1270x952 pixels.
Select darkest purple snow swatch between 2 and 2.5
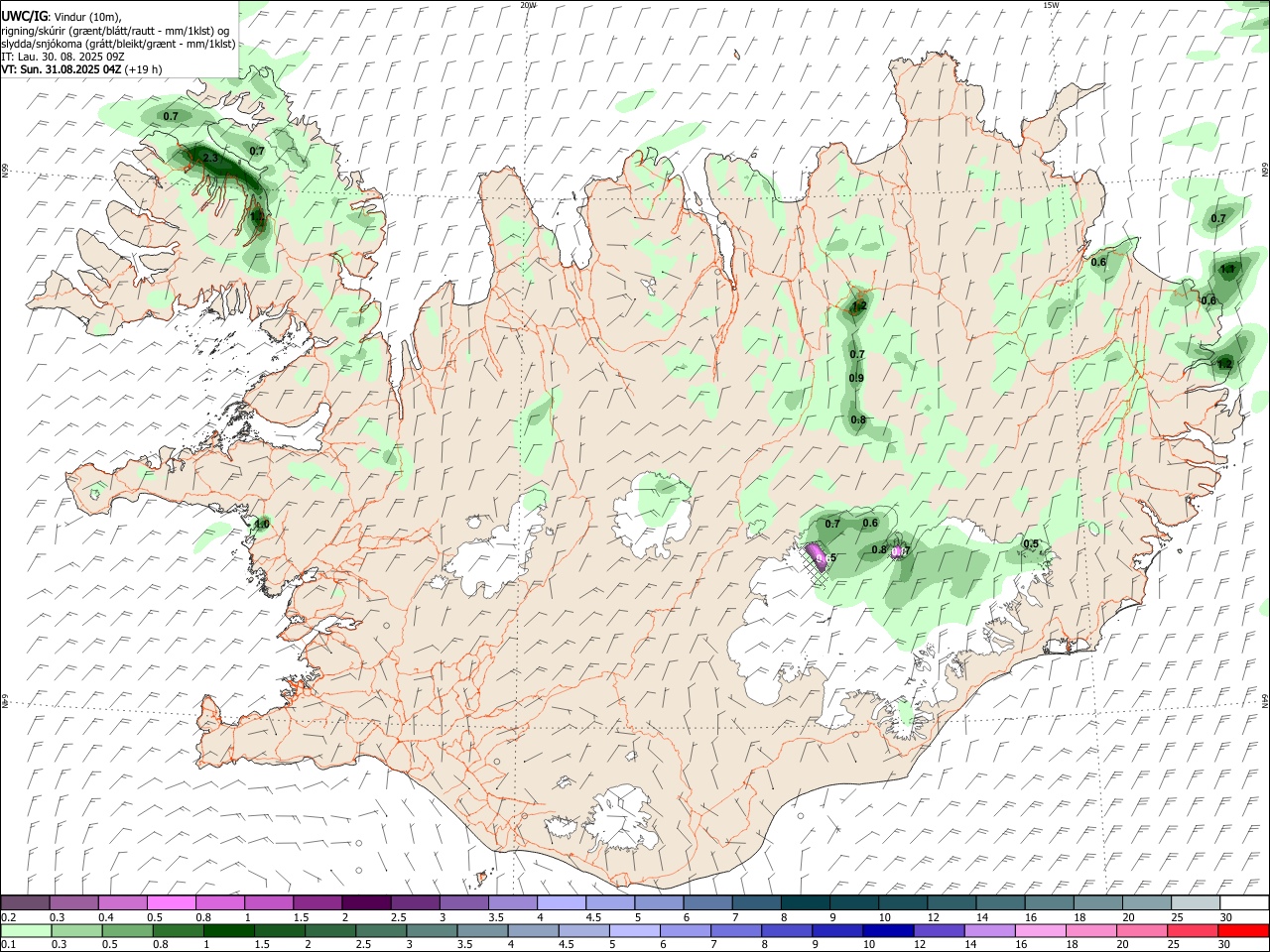click(365, 903)
